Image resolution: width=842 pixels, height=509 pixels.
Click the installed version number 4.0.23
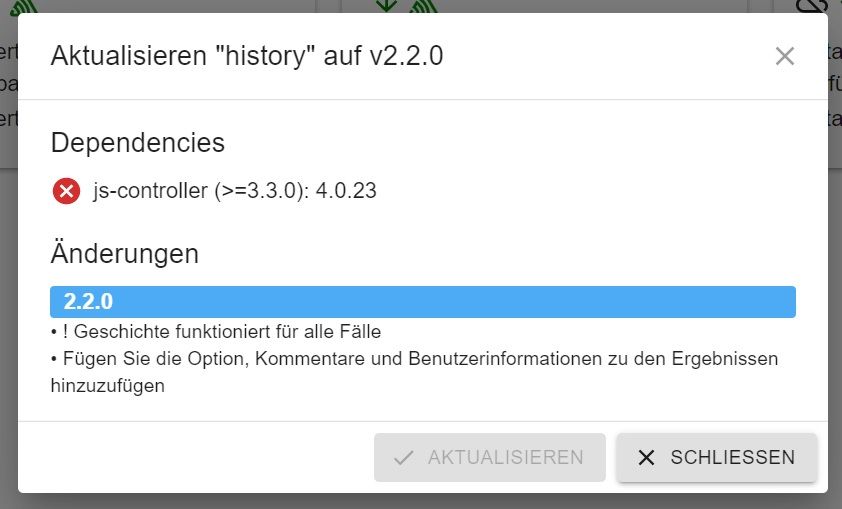tap(346, 190)
